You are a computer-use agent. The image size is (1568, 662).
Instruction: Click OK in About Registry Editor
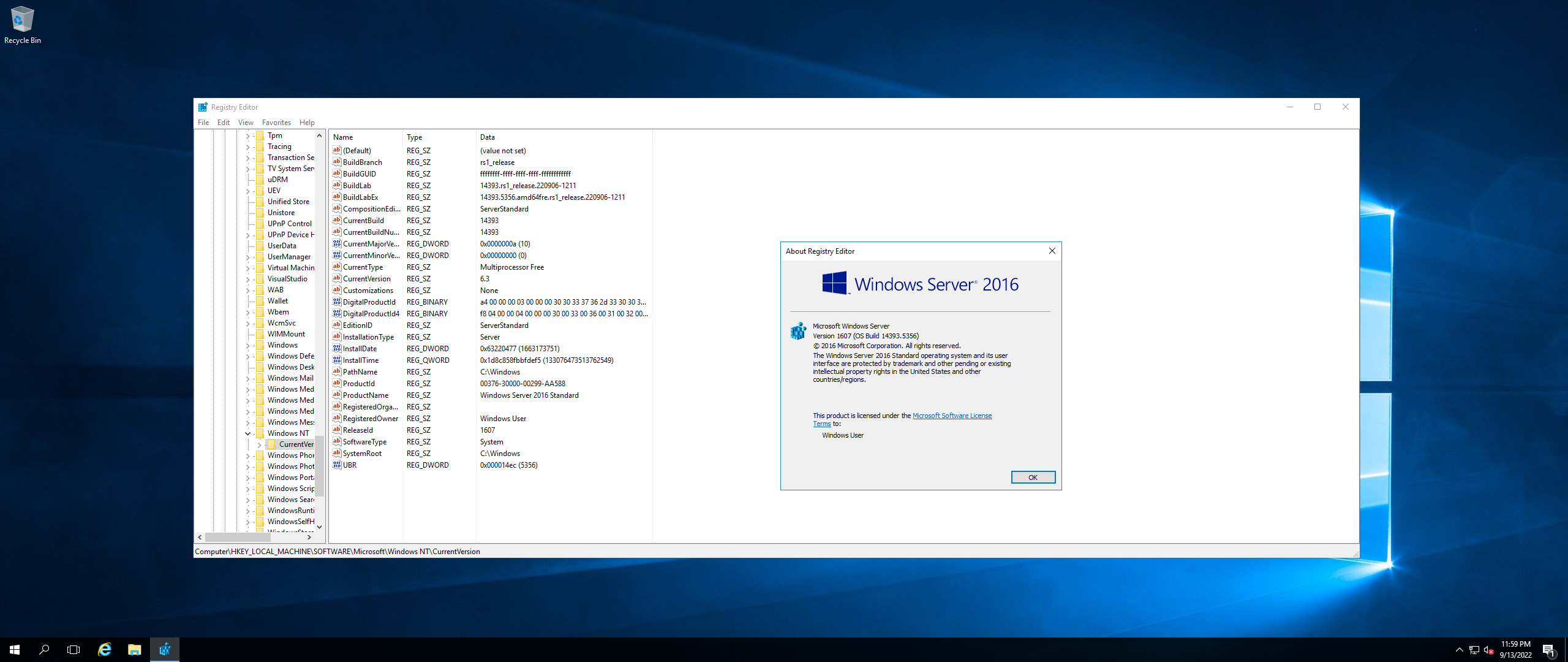[1033, 477]
